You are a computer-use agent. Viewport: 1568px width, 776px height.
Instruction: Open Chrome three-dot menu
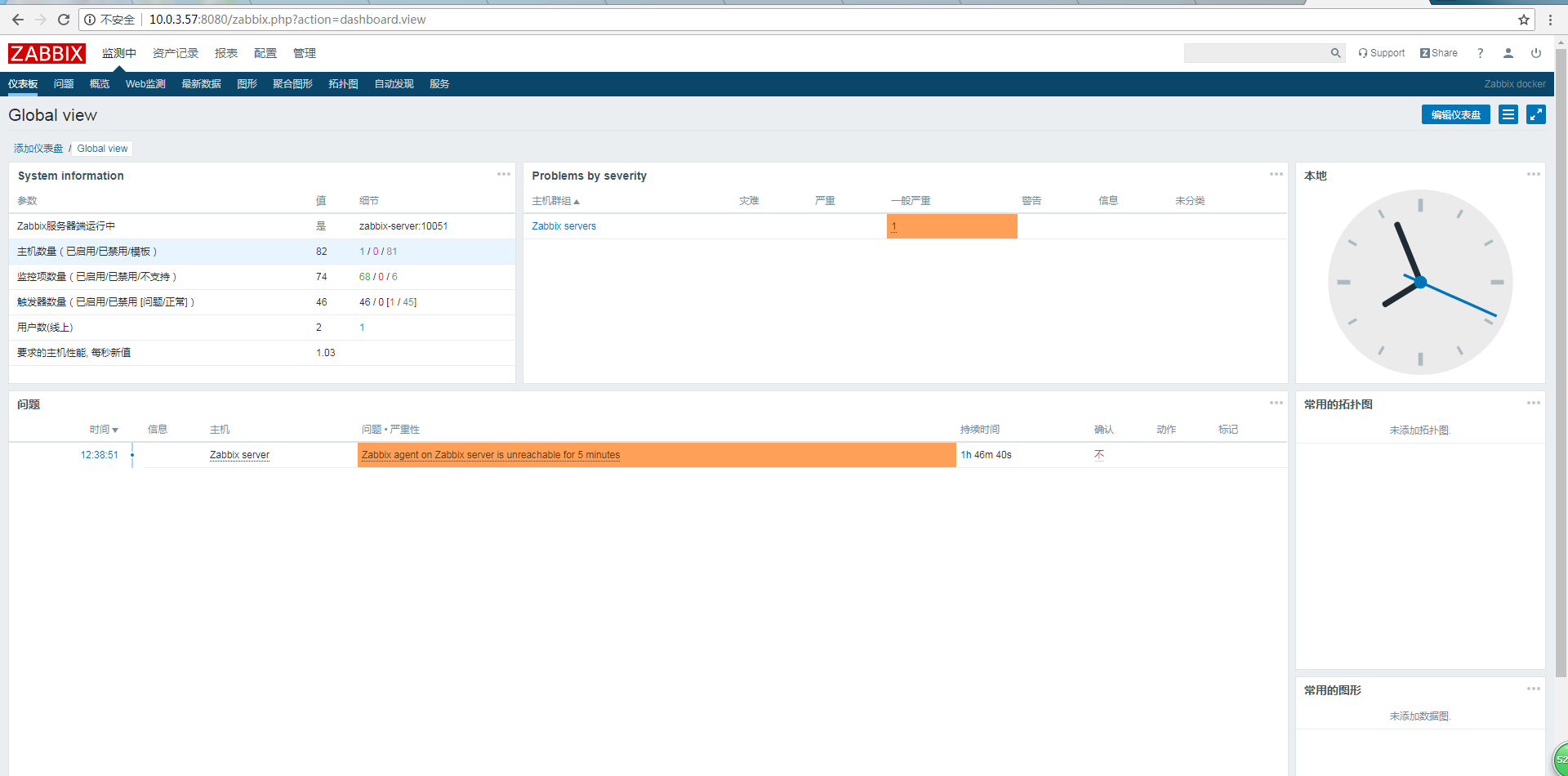tap(1551, 20)
